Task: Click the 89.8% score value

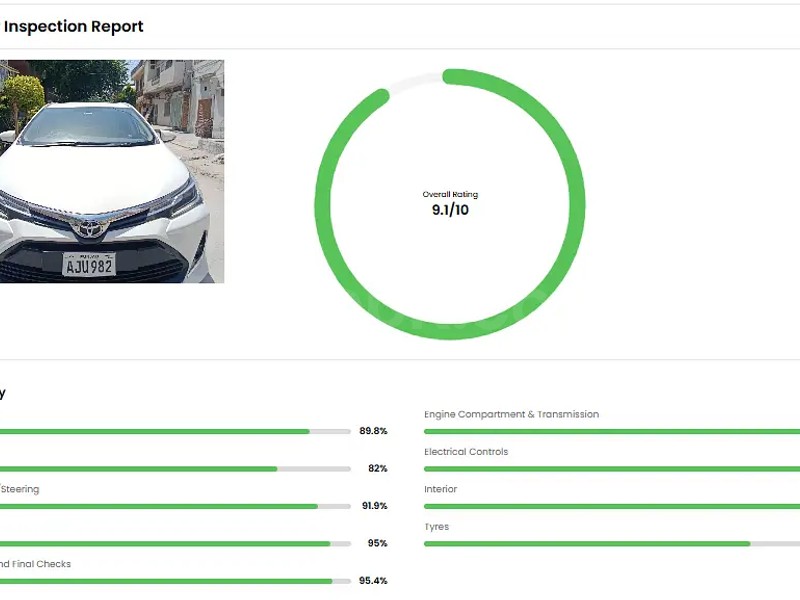Action: pyautogui.click(x=373, y=431)
